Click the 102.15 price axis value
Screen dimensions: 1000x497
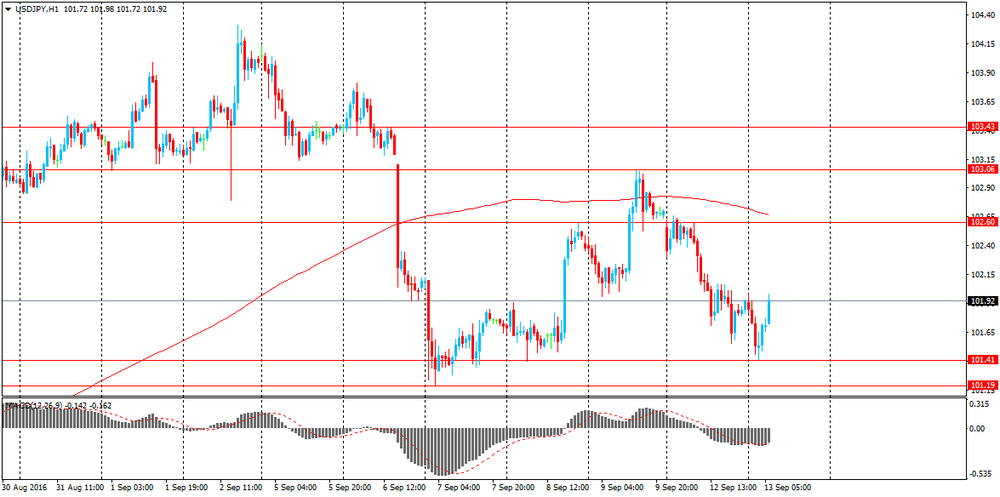click(983, 275)
